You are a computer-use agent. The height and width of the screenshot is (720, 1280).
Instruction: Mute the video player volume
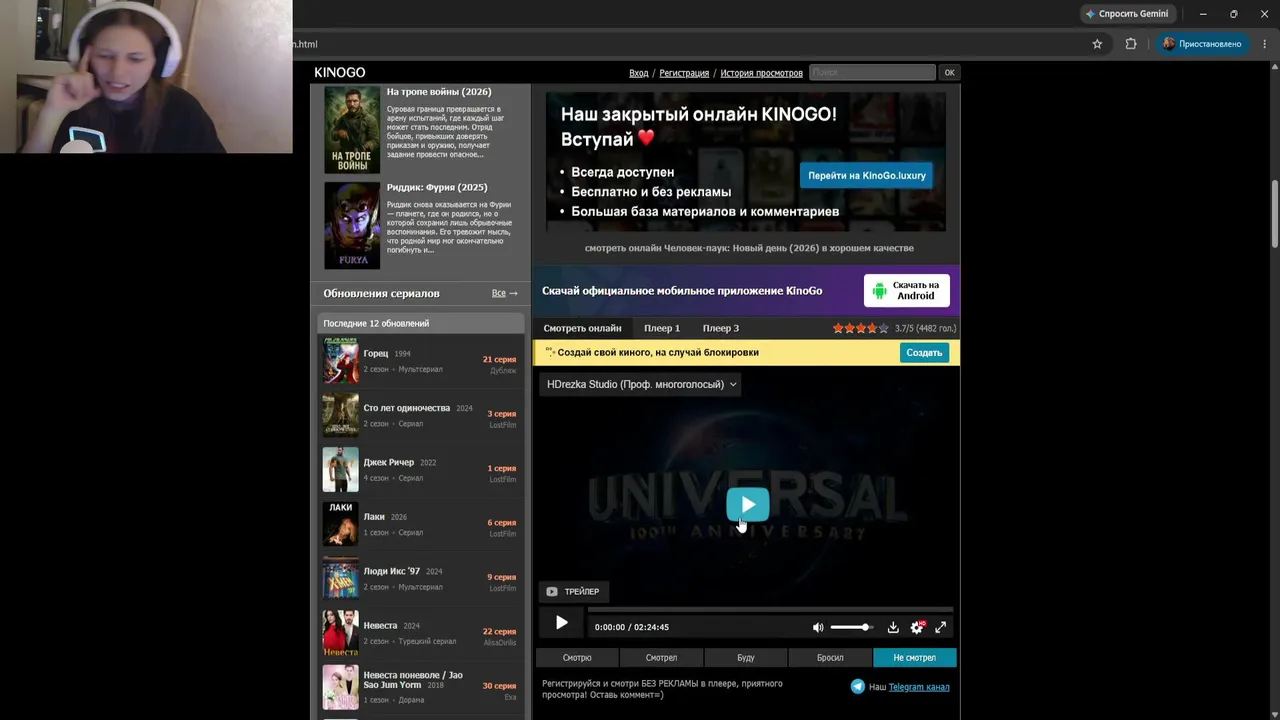click(x=818, y=627)
